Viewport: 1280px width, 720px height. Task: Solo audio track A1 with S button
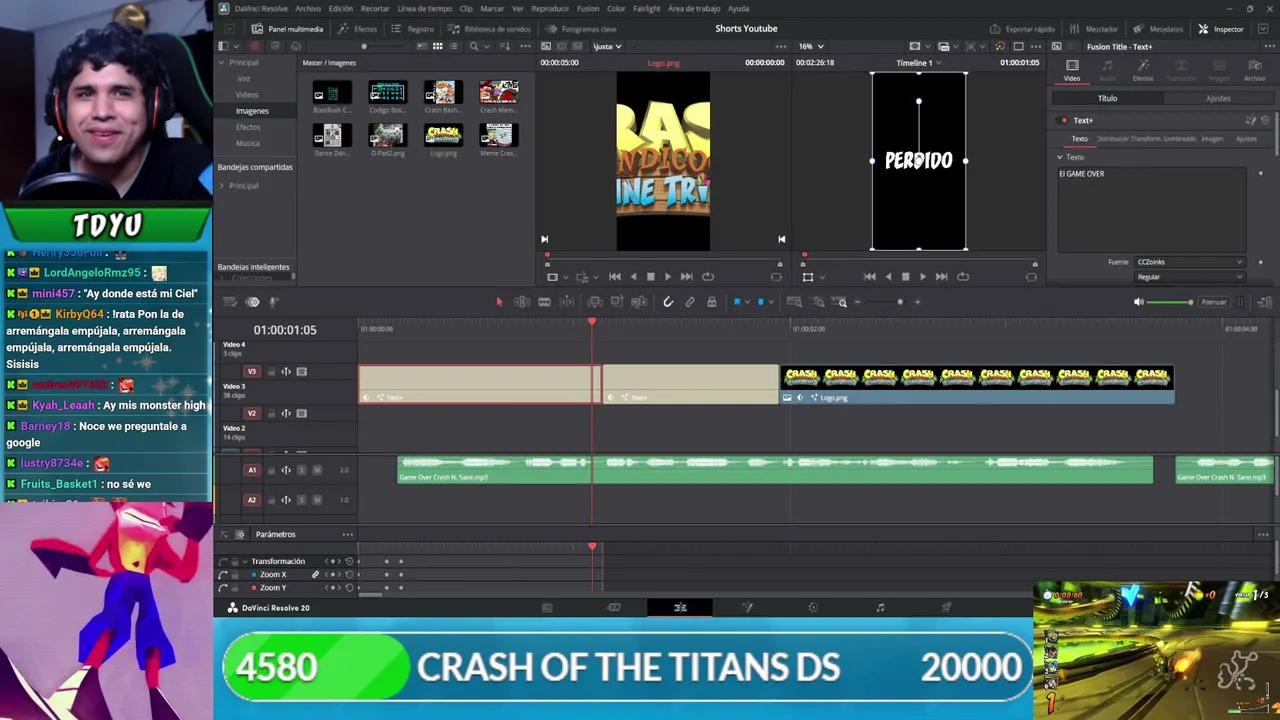301,470
